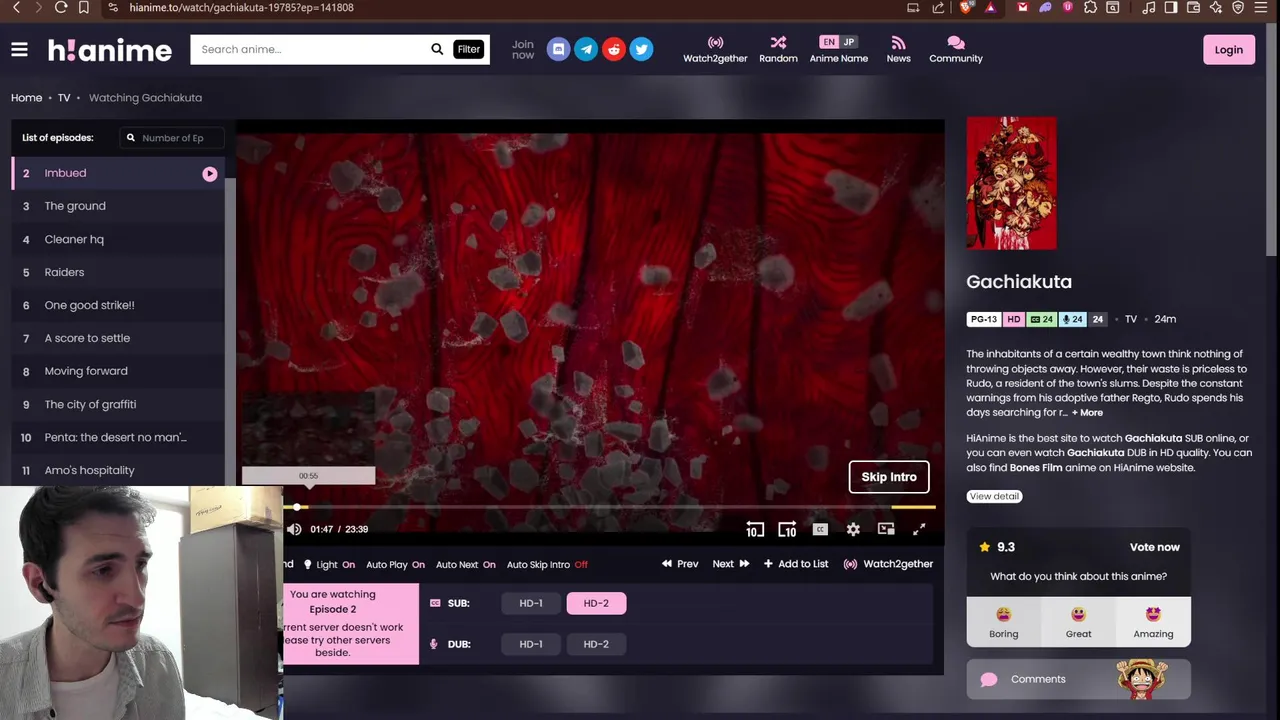
Task: Click episode list scrollbar
Action: coord(230,330)
